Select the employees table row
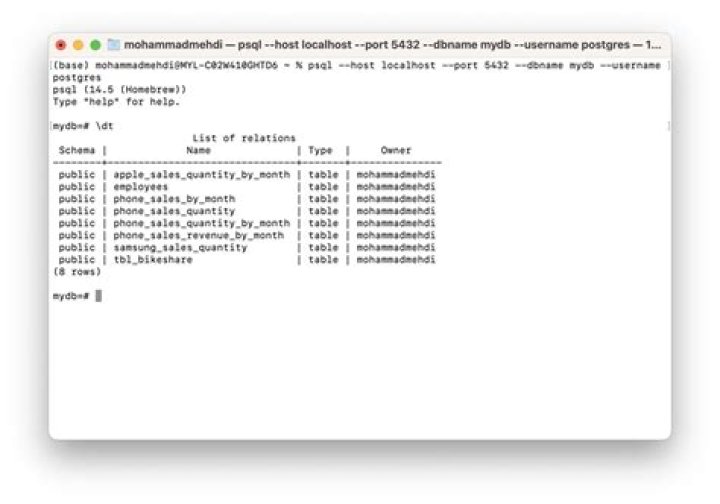Viewport: 720px width, 504px height. tap(141, 187)
